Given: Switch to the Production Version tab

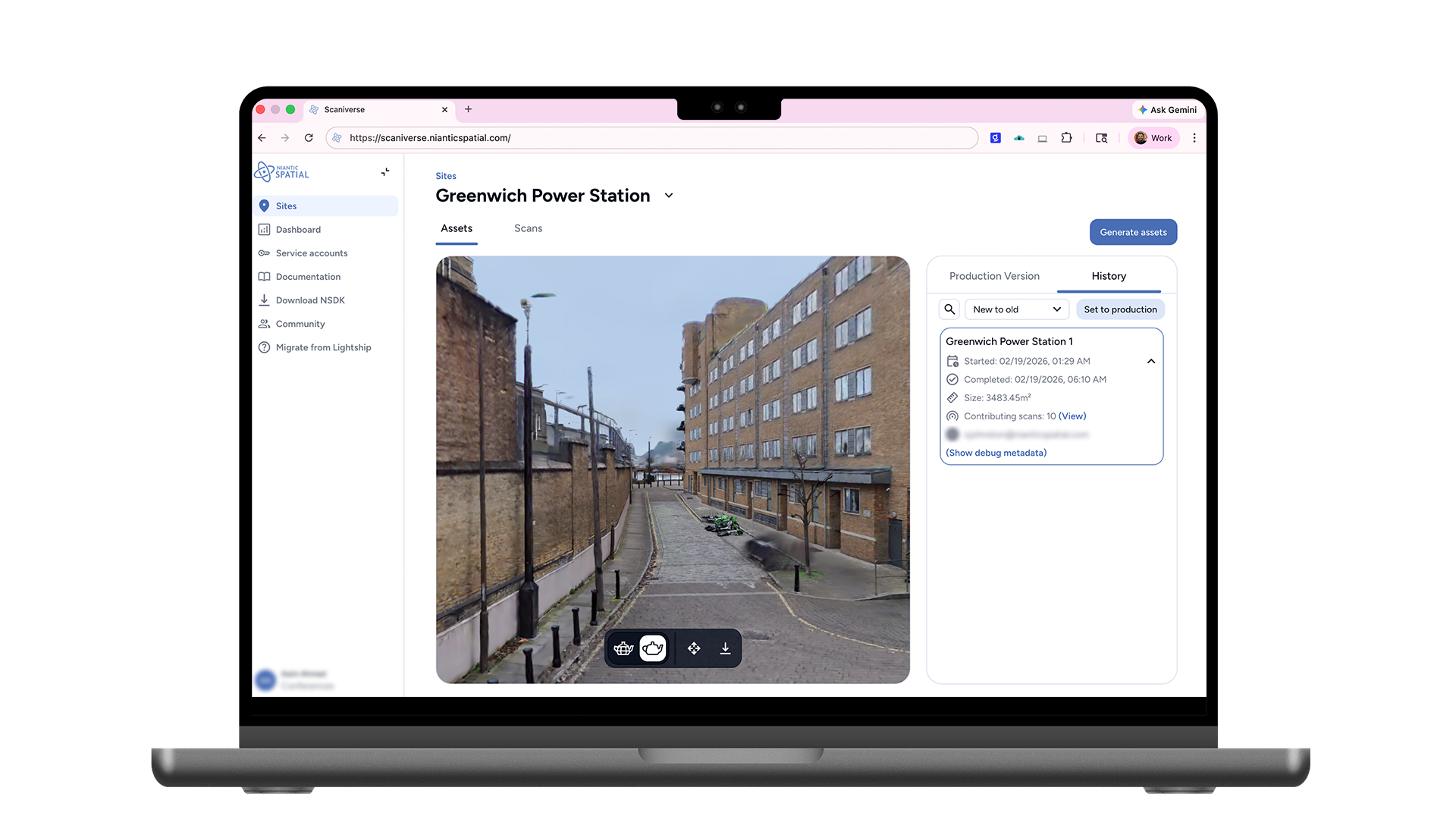Looking at the screenshot, I should coord(994,276).
